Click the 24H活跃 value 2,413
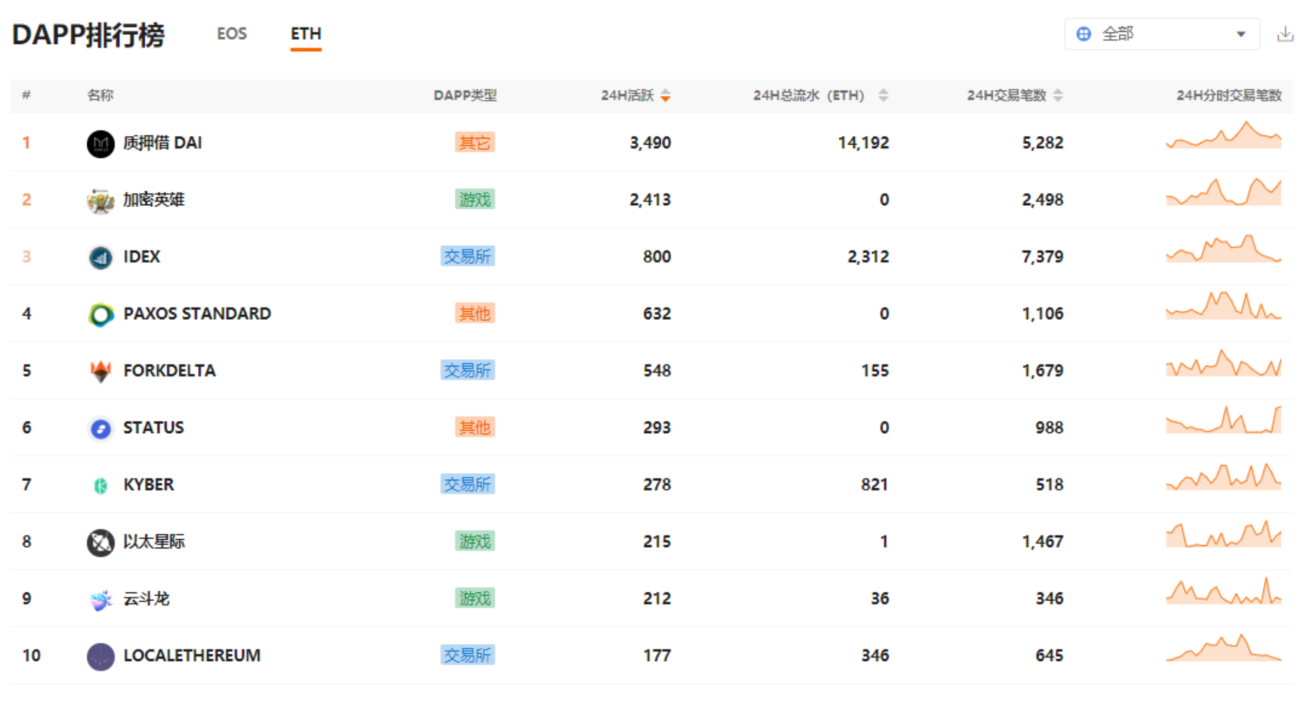Viewport: 1305px width, 709px height. coord(650,200)
